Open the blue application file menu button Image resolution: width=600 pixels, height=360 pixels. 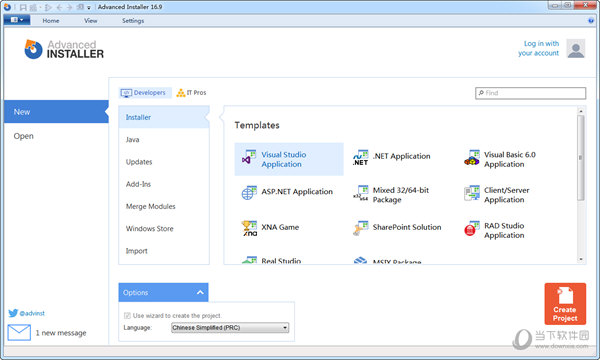point(16,20)
